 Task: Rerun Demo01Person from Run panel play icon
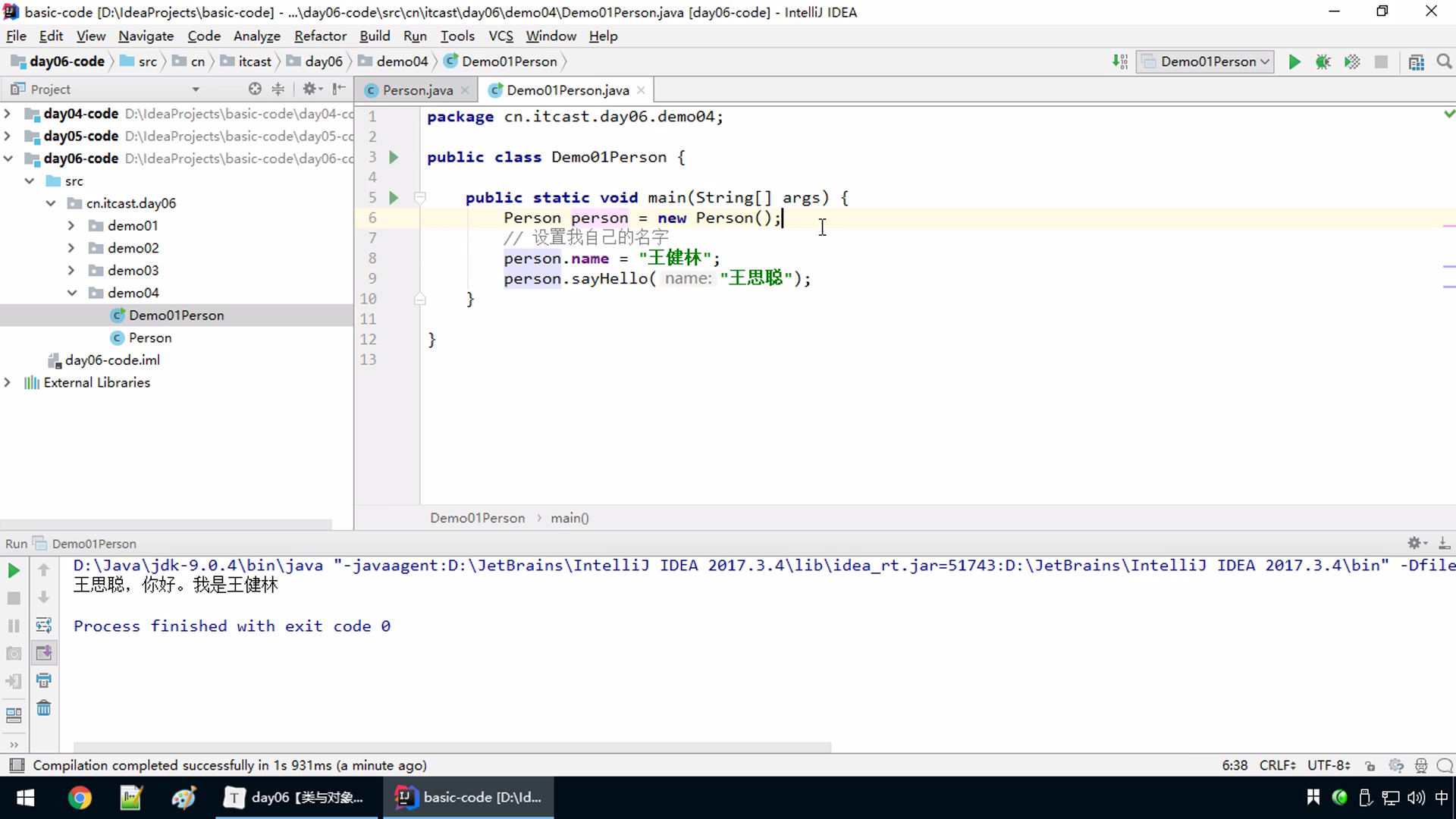[14, 570]
